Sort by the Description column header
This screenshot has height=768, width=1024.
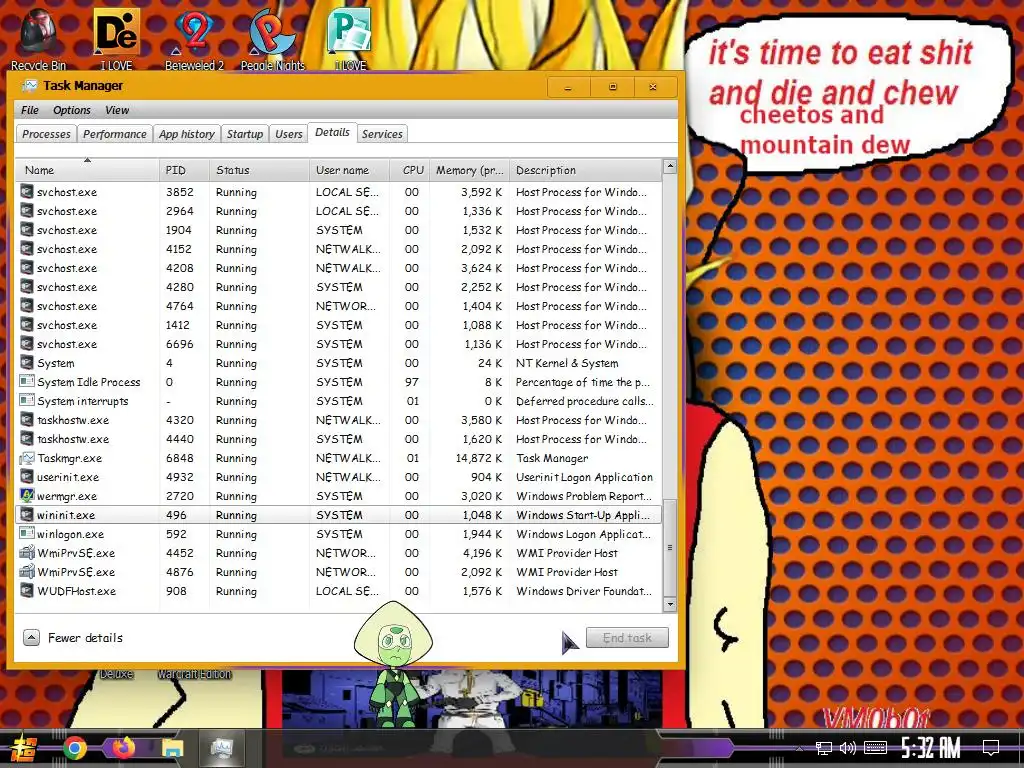585,170
